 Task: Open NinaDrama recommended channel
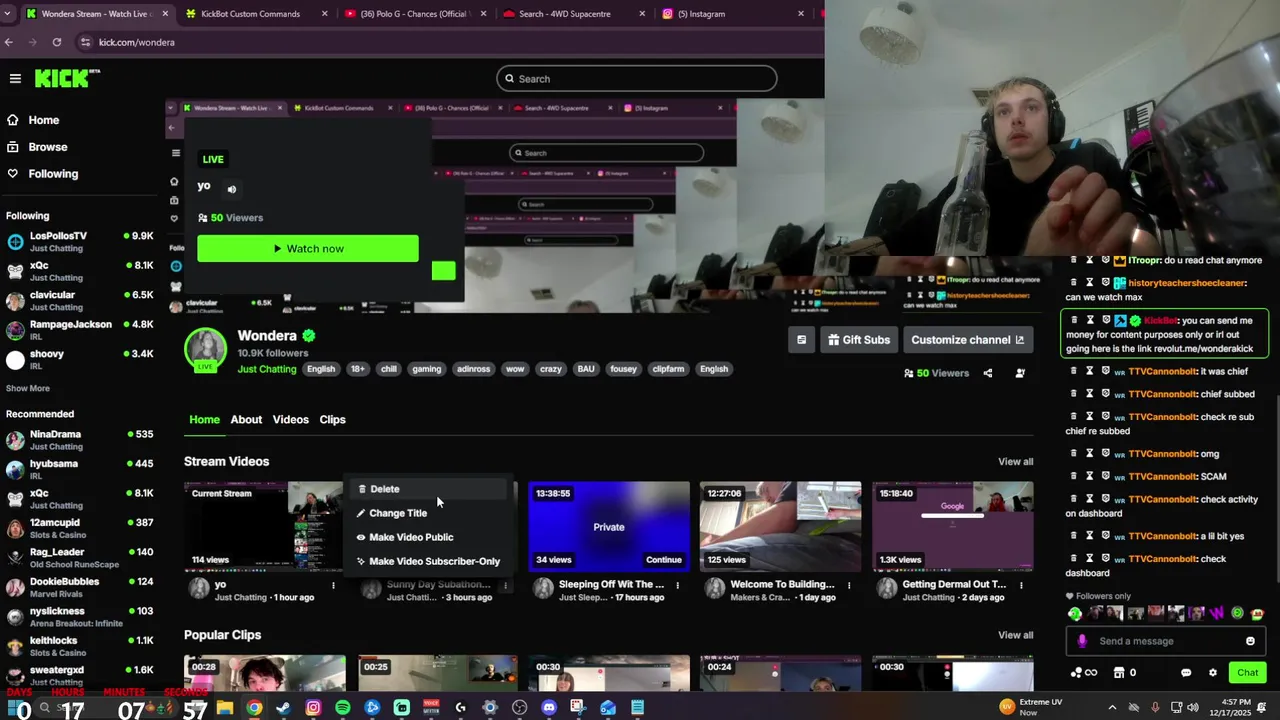(x=80, y=440)
